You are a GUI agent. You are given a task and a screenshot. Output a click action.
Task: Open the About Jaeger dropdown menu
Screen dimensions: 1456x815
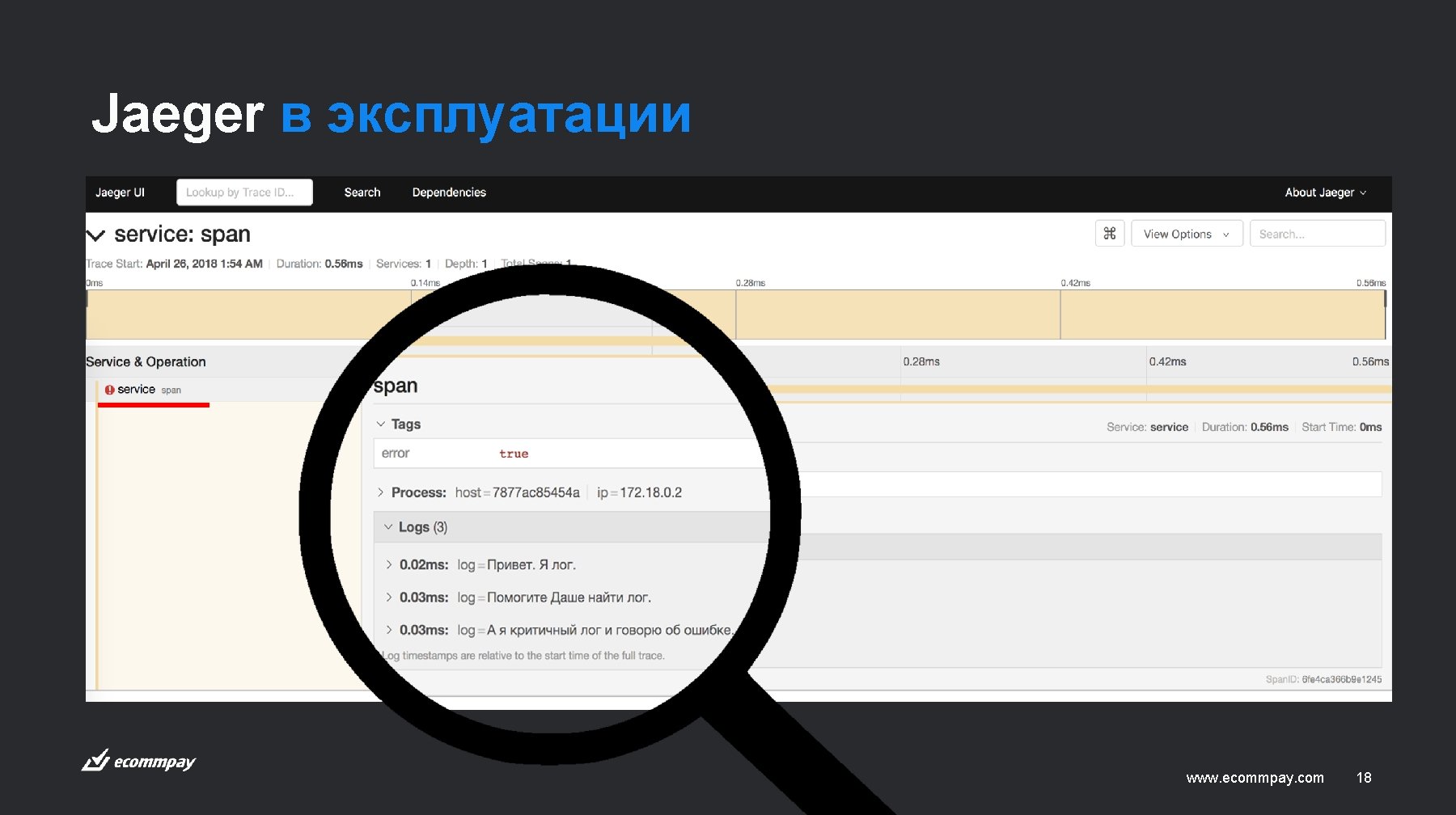point(1325,192)
